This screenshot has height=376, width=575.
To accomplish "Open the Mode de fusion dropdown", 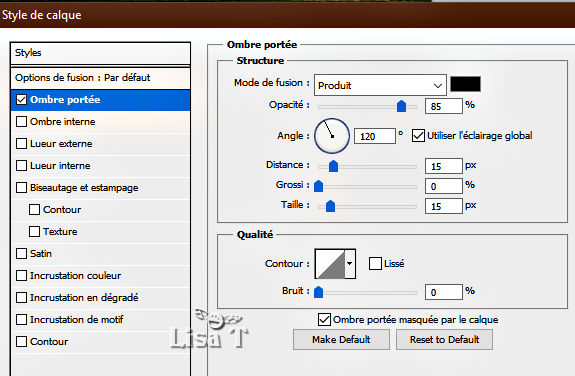I will (380, 85).
